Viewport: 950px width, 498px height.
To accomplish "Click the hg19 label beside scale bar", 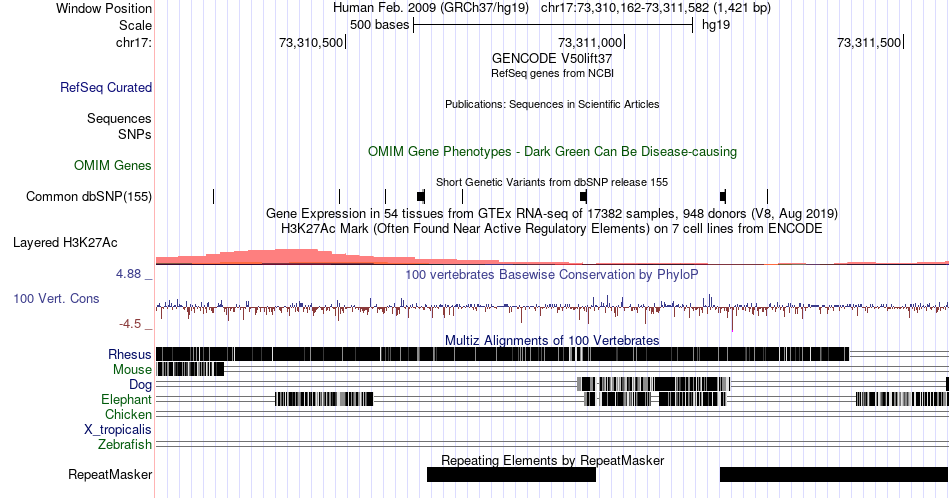I will coord(716,25).
